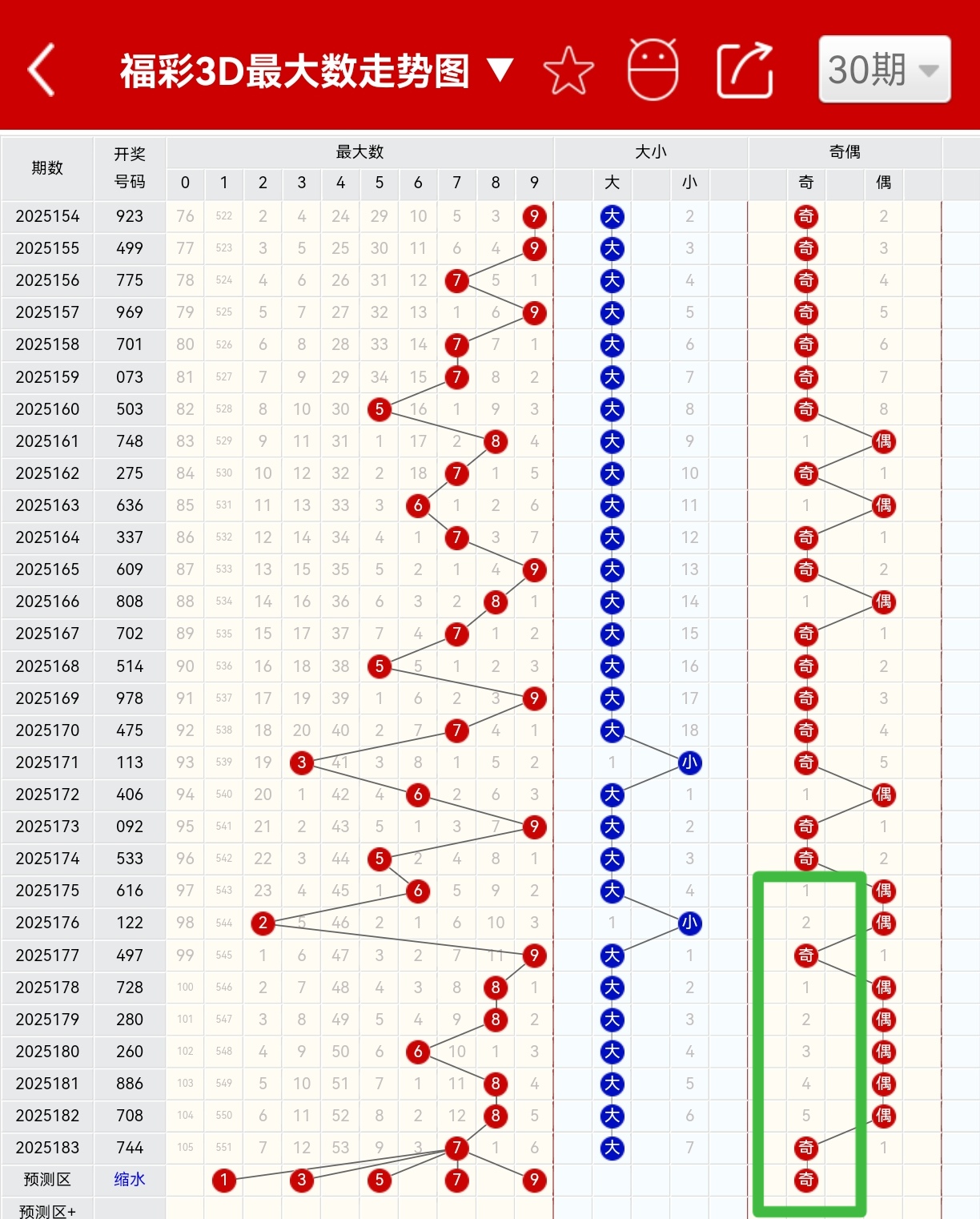
Task: Click the red 6 ball in row 2025163
Action: tap(418, 505)
